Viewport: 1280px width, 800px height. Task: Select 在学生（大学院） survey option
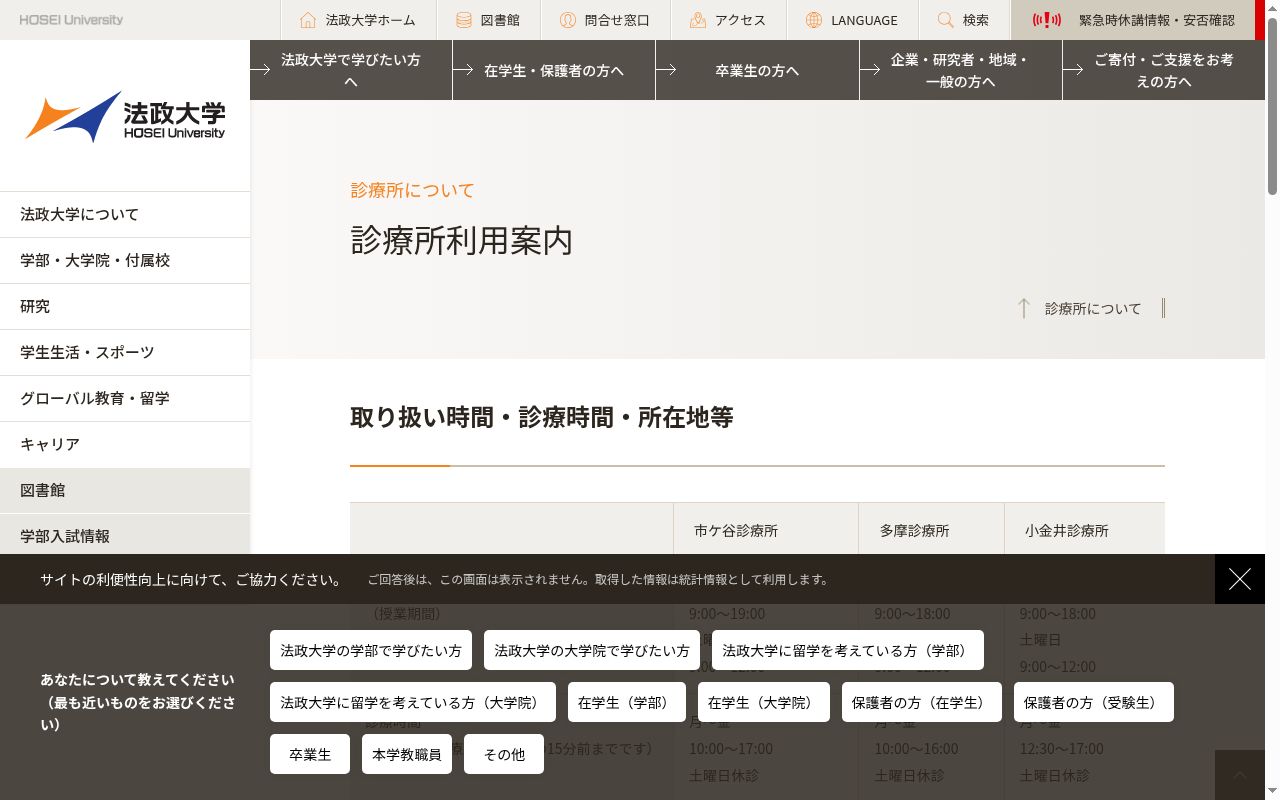764,702
